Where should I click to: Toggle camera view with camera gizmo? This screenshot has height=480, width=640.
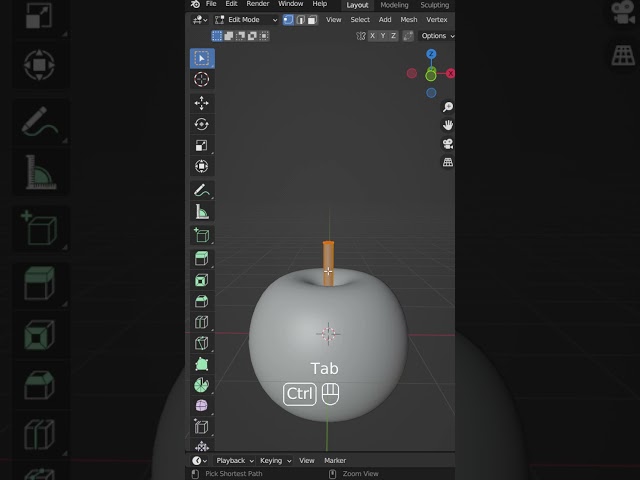[448, 144]
